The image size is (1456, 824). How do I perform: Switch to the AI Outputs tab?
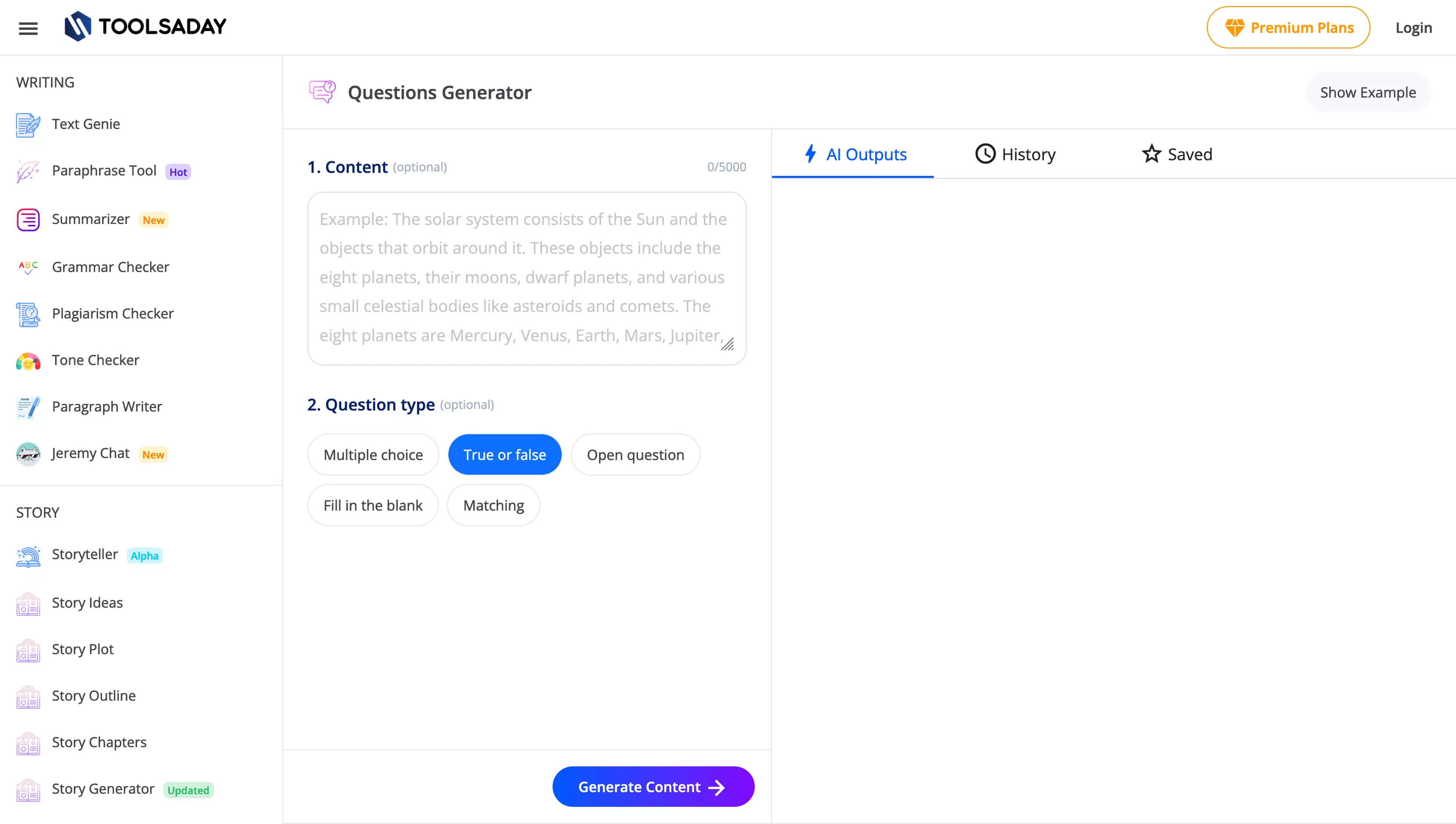pyautogui.click(x=853, y=154)
